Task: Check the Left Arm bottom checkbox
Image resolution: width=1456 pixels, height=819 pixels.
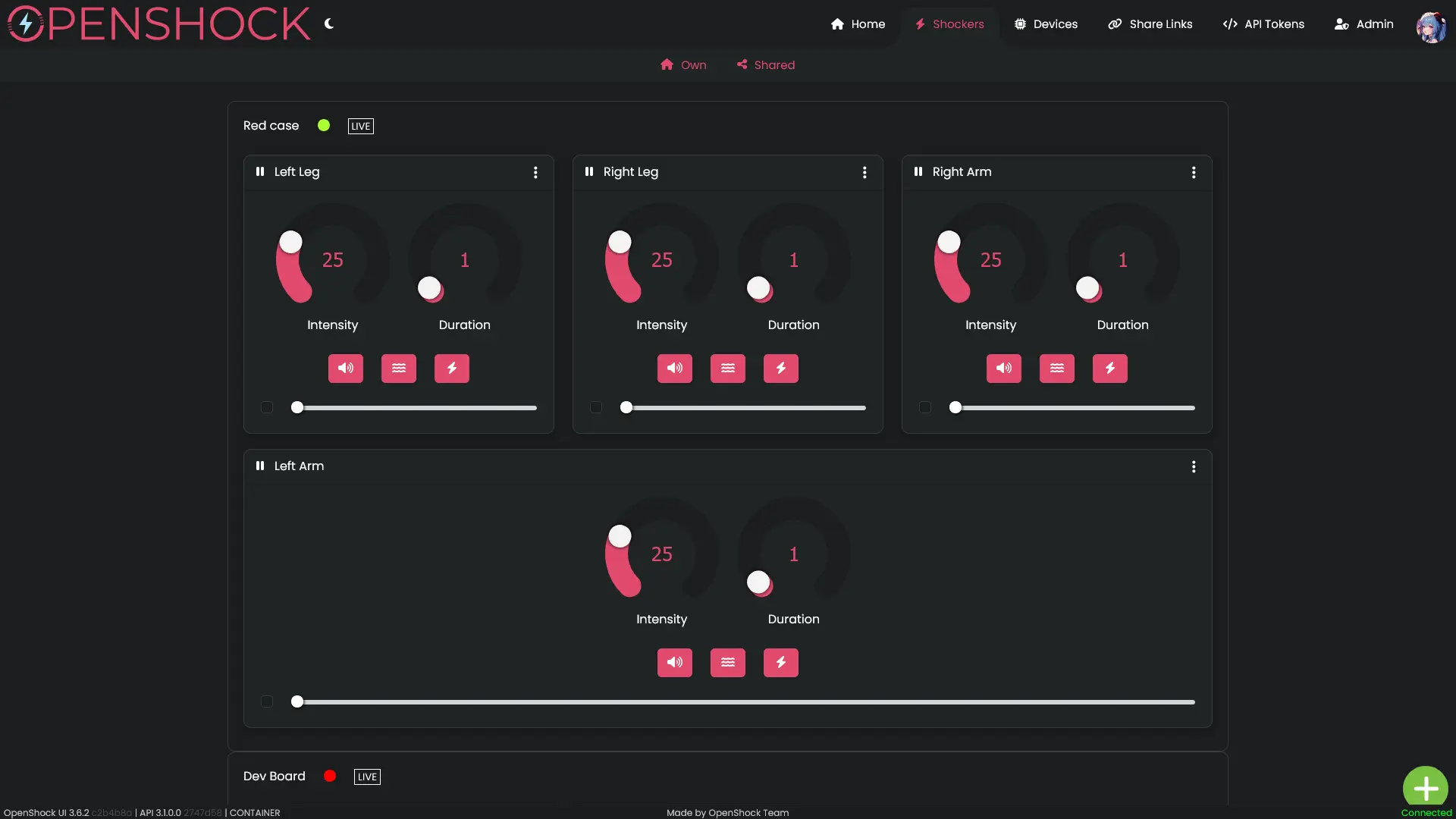Action: (x=267, y=701)
